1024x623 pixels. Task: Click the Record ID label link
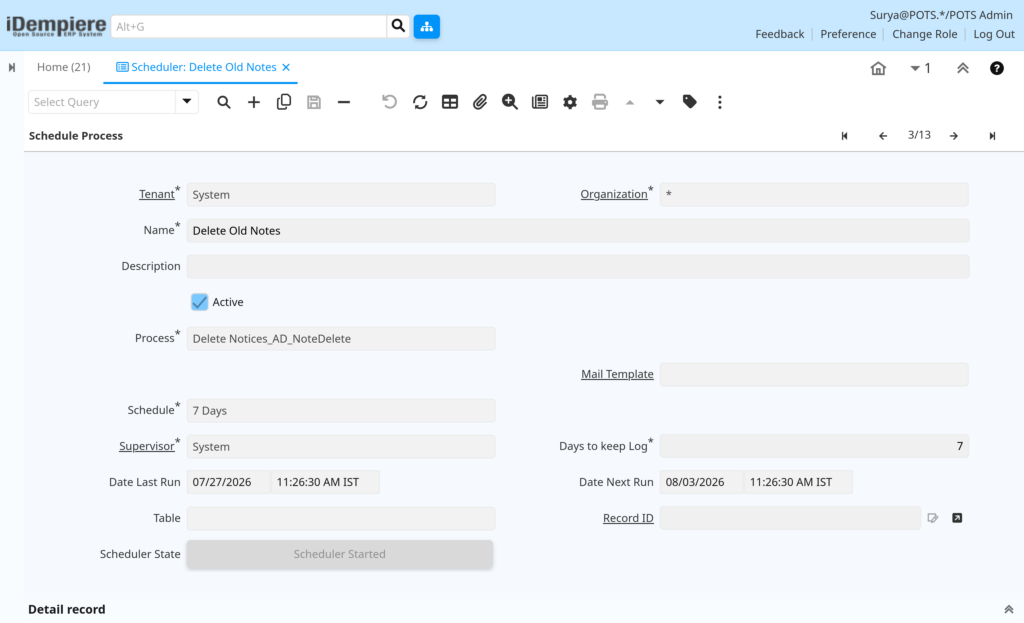point(628,518)
